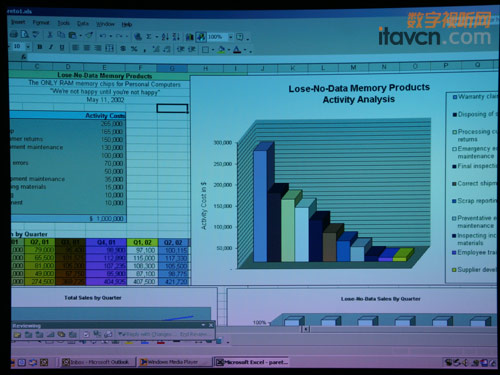The height and width of the screenshot is (375, 500).
Task: Click Inbox - Microsoft Outlook taskbar button
Action: tap(99, 362)
